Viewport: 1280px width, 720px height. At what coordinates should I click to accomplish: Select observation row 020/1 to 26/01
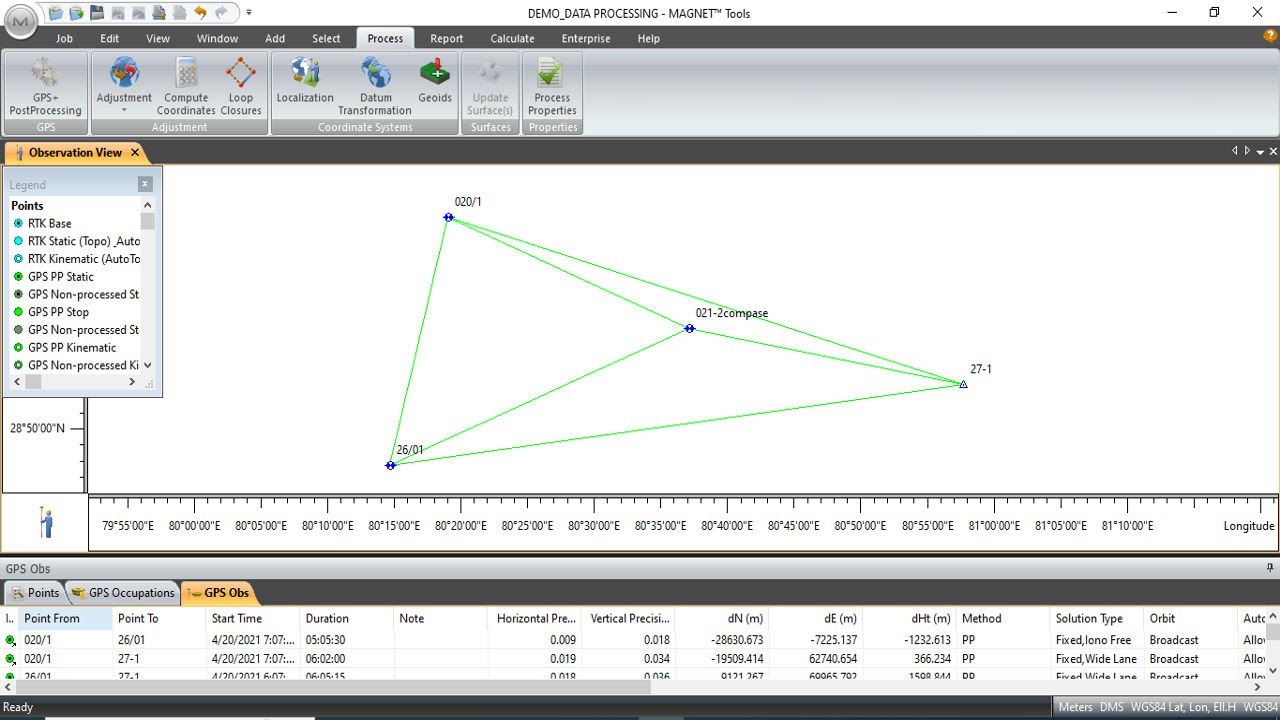pos(634,640)
